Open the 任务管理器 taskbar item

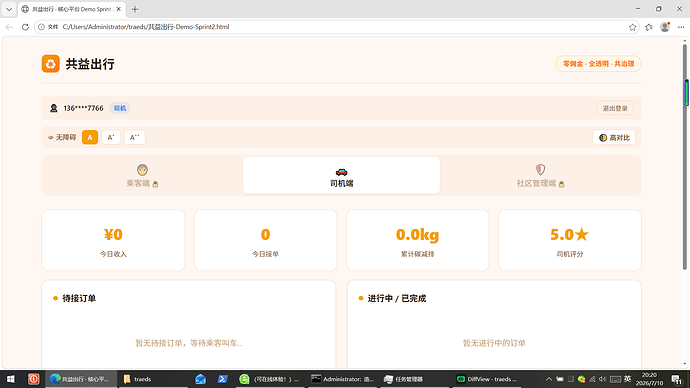point(415,379)
